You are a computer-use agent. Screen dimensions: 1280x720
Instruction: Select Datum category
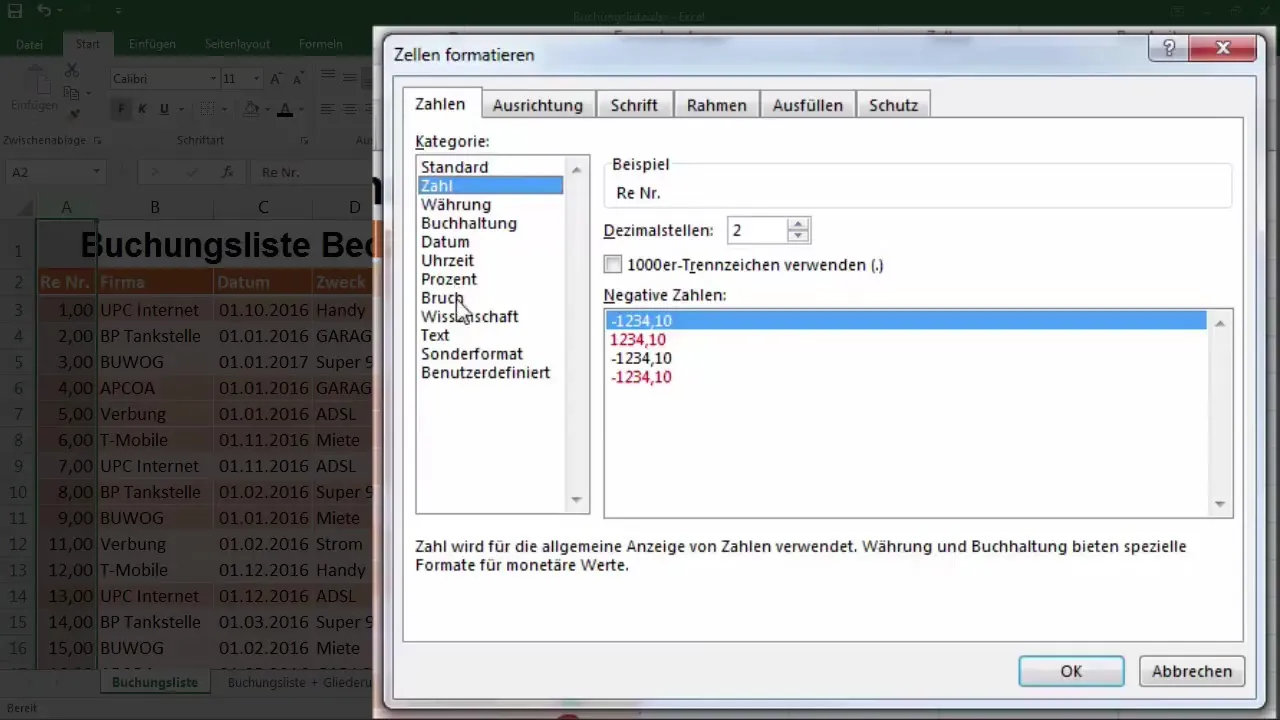(490, 242)
